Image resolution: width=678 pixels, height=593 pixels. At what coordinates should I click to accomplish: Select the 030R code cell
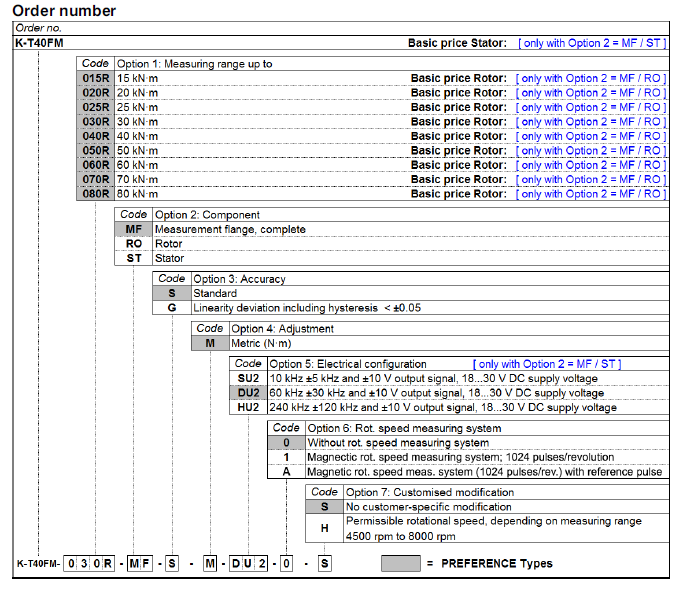95,121
